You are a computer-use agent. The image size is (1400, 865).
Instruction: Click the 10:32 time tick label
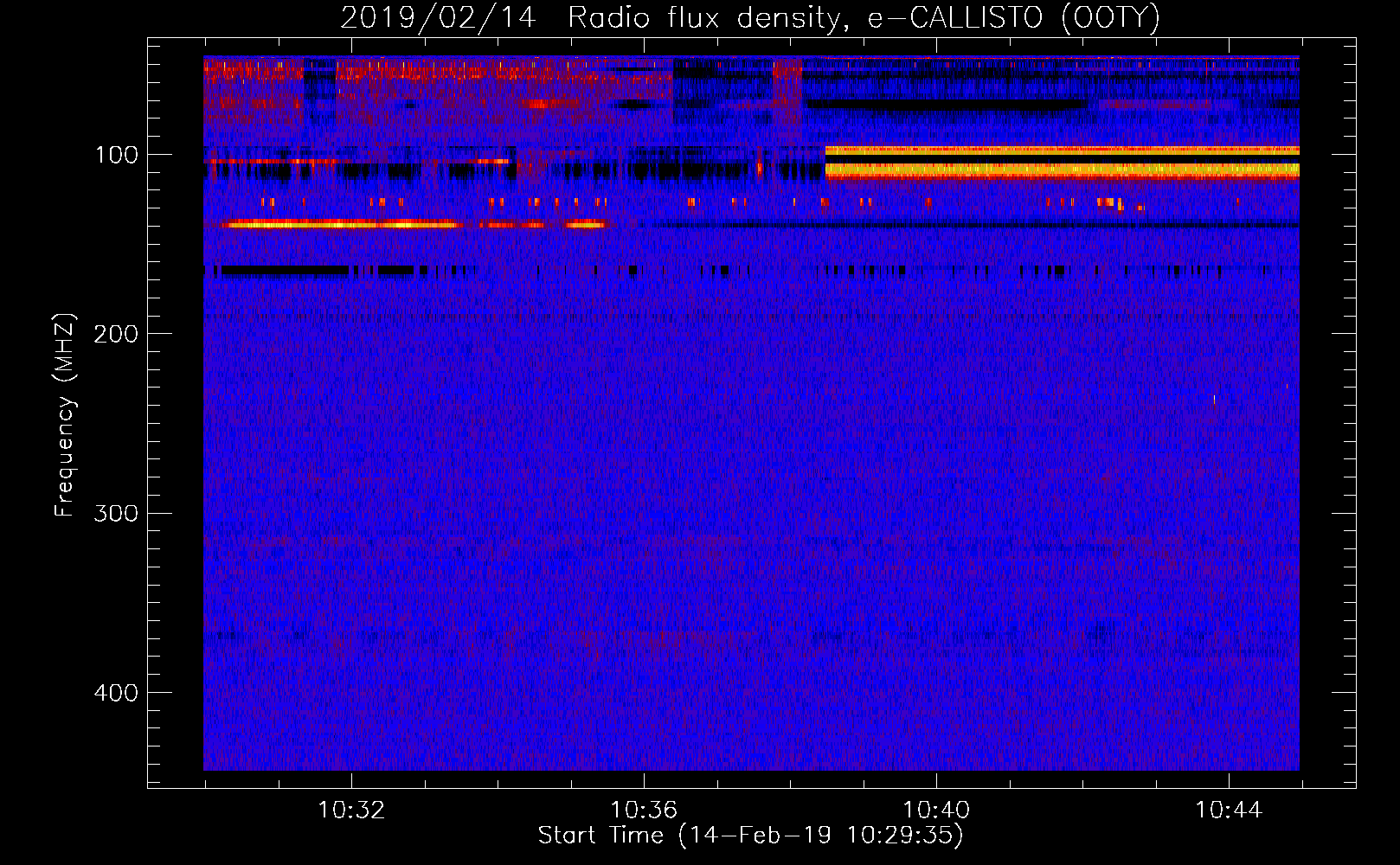(x=351, y=811)
